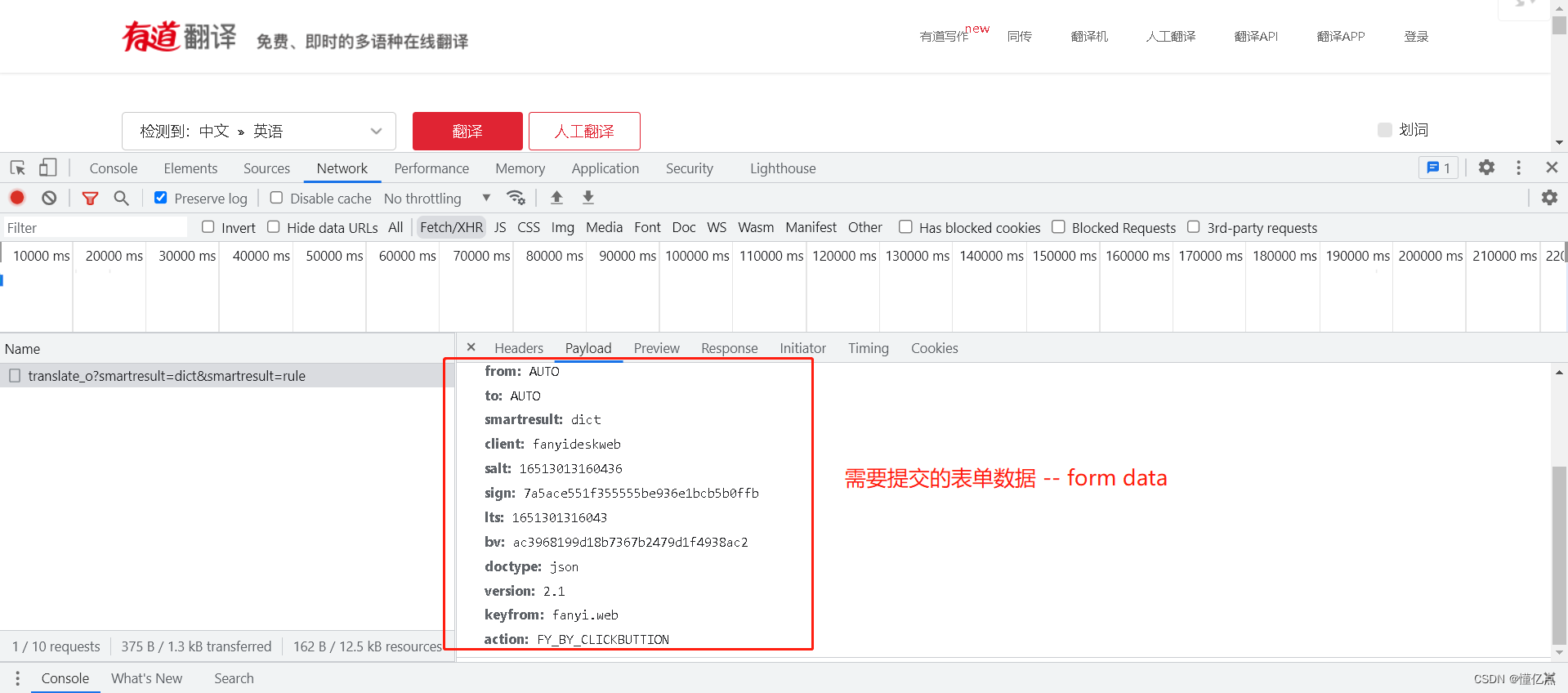Close the request details pane

pos(471,347)
